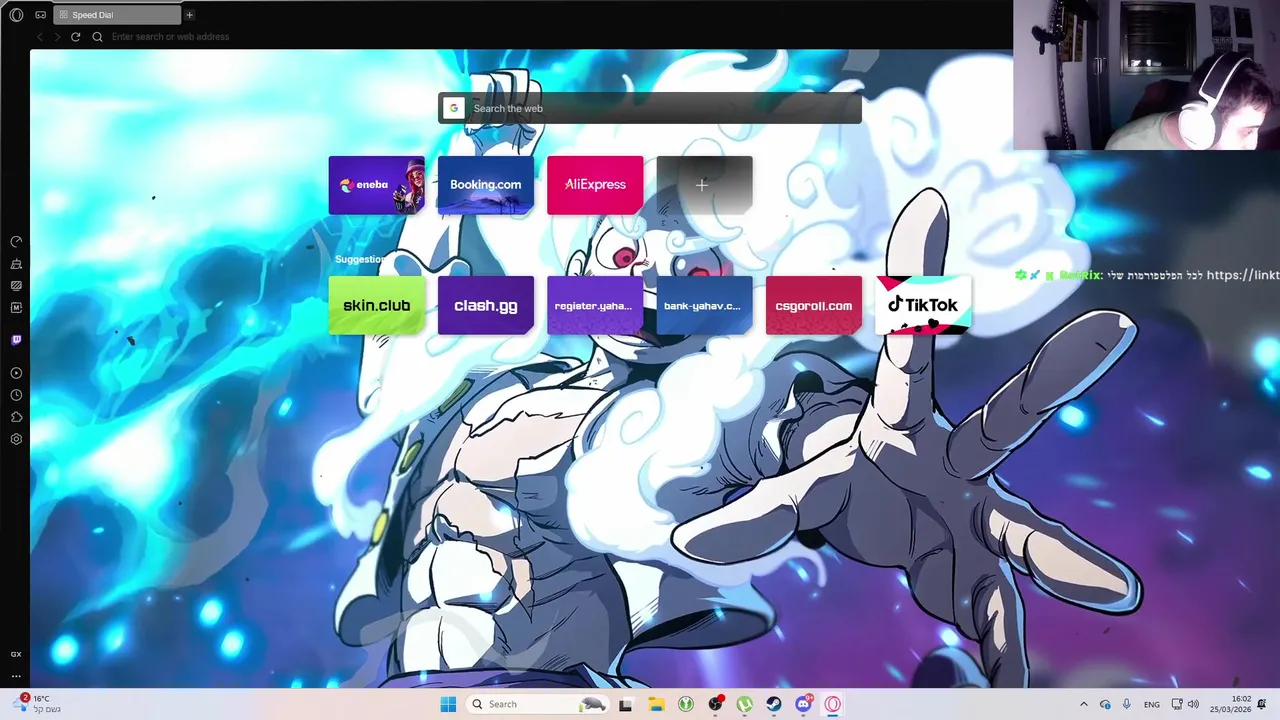Open the striped panel icon in sidebar
Image resolution: width=1280 pixels, height=720 pixels.
coord(16,286)
